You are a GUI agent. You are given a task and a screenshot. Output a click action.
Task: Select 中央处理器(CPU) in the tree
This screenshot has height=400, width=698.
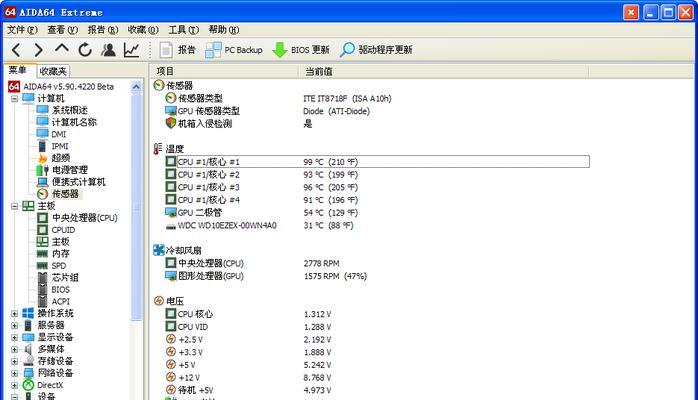point(77,218)
